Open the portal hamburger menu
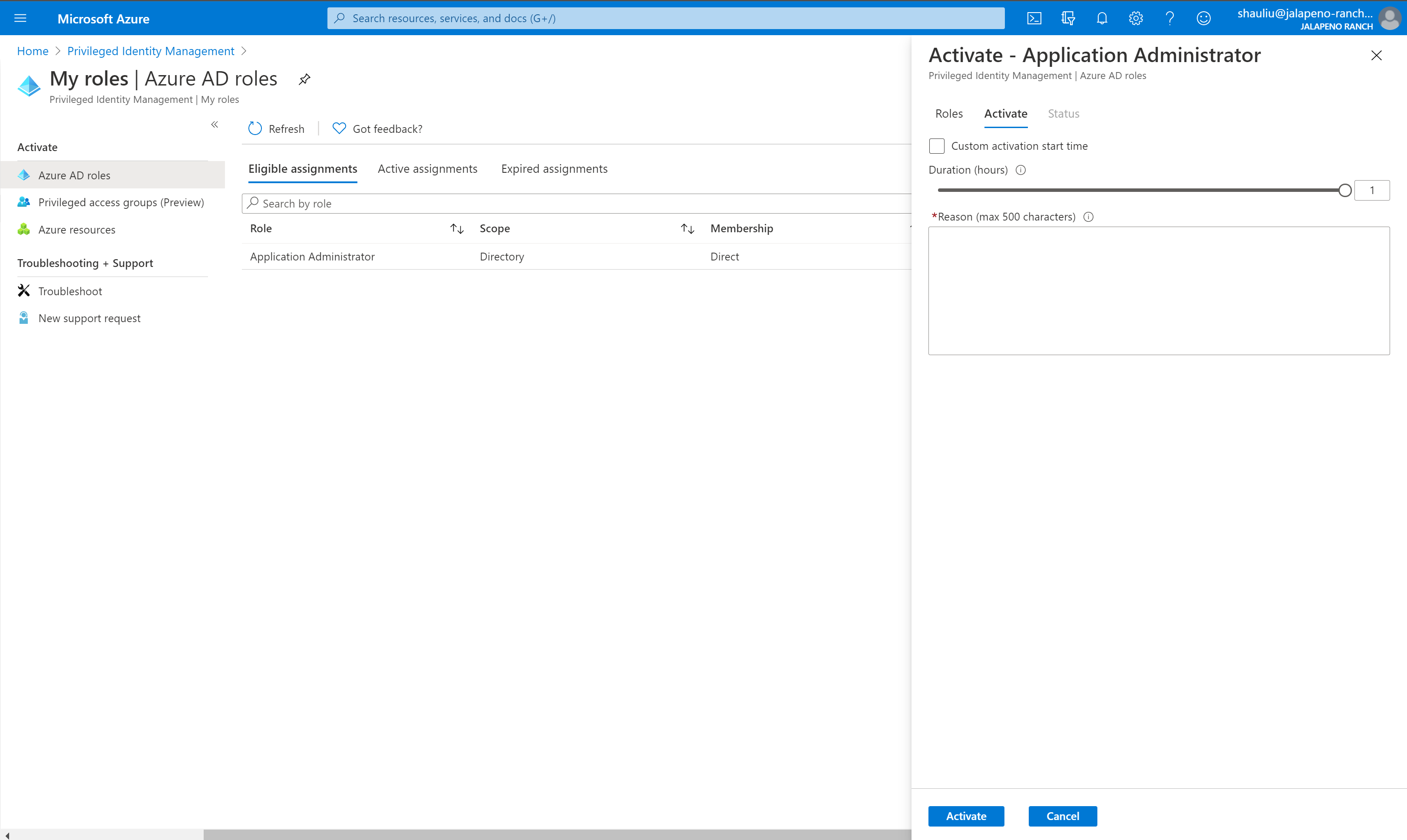 (x=20, y=18)
